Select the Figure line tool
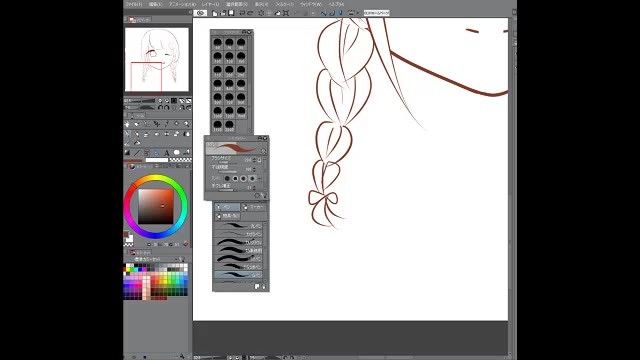This screenshot has width=640, height=360. pos(137,153)
